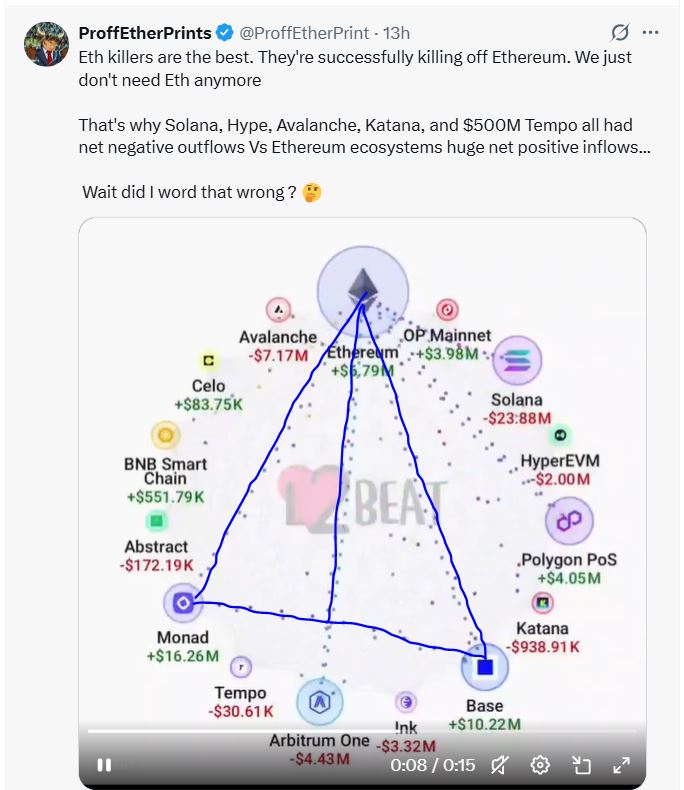Unmute the video sound
Screen dimensions: 684x790
(500, 765)
